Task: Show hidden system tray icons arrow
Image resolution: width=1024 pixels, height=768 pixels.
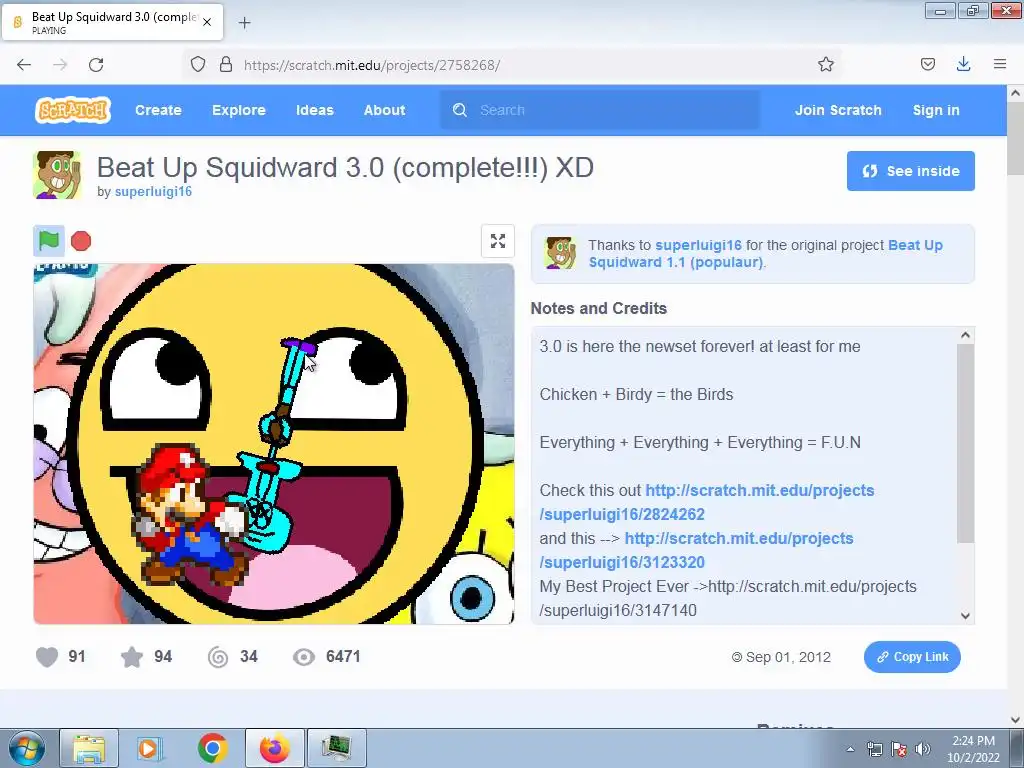Action: coord(850,749)
